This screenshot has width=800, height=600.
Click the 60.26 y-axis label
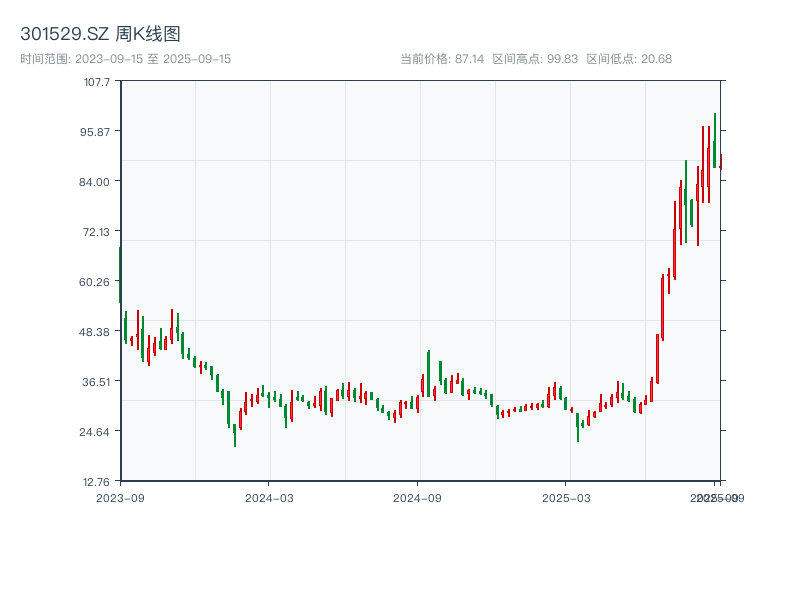tap(94, 281)
